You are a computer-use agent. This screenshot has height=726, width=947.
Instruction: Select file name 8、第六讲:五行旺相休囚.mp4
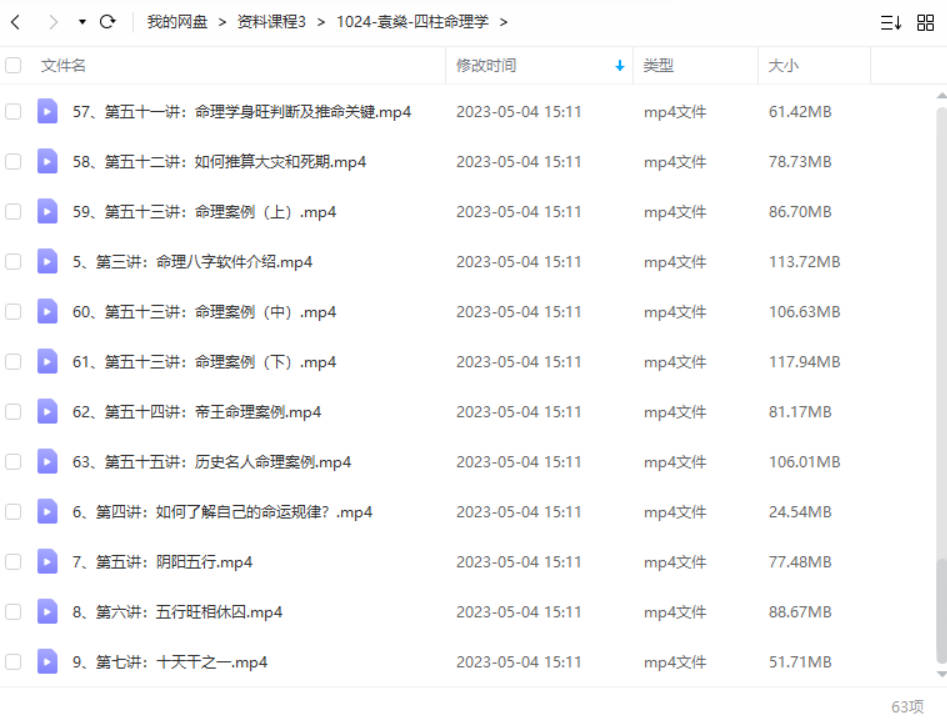(178, 612)
